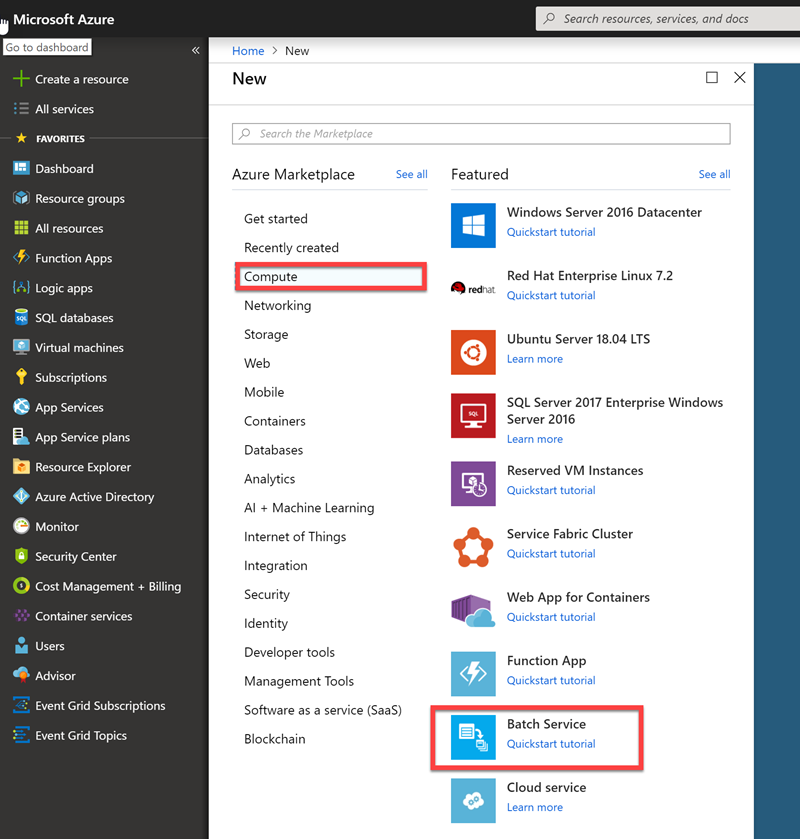
Task: Click the Users person icon
Action: [x=21, y=645]
